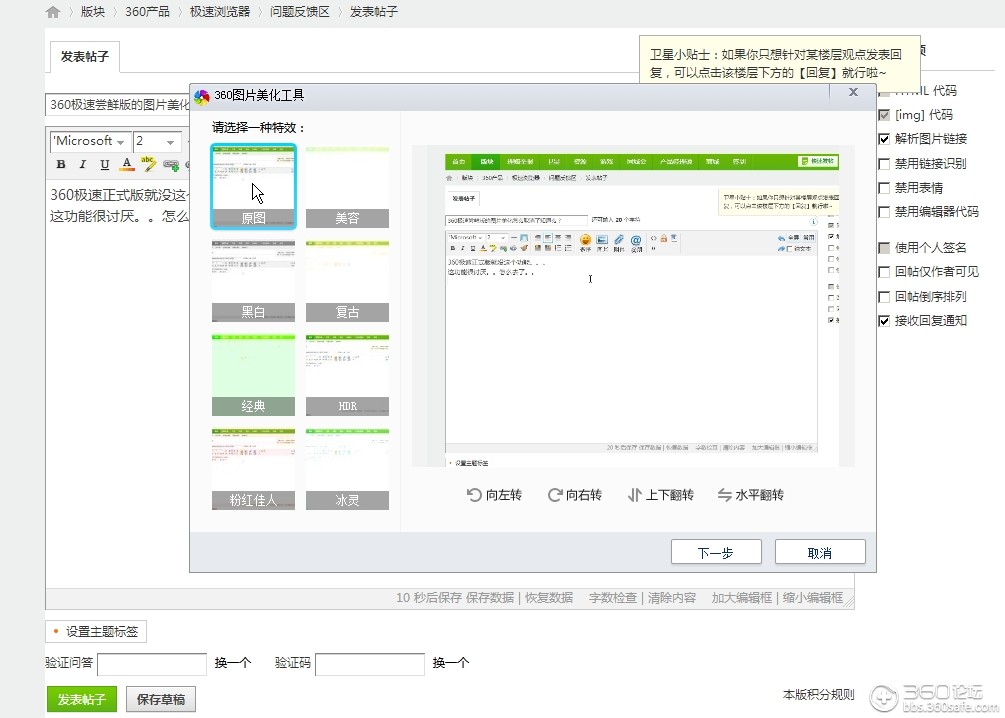1005x718 pixels.
Task: Toggle [img] 代码 checkbox
Action: click(884, 115)
